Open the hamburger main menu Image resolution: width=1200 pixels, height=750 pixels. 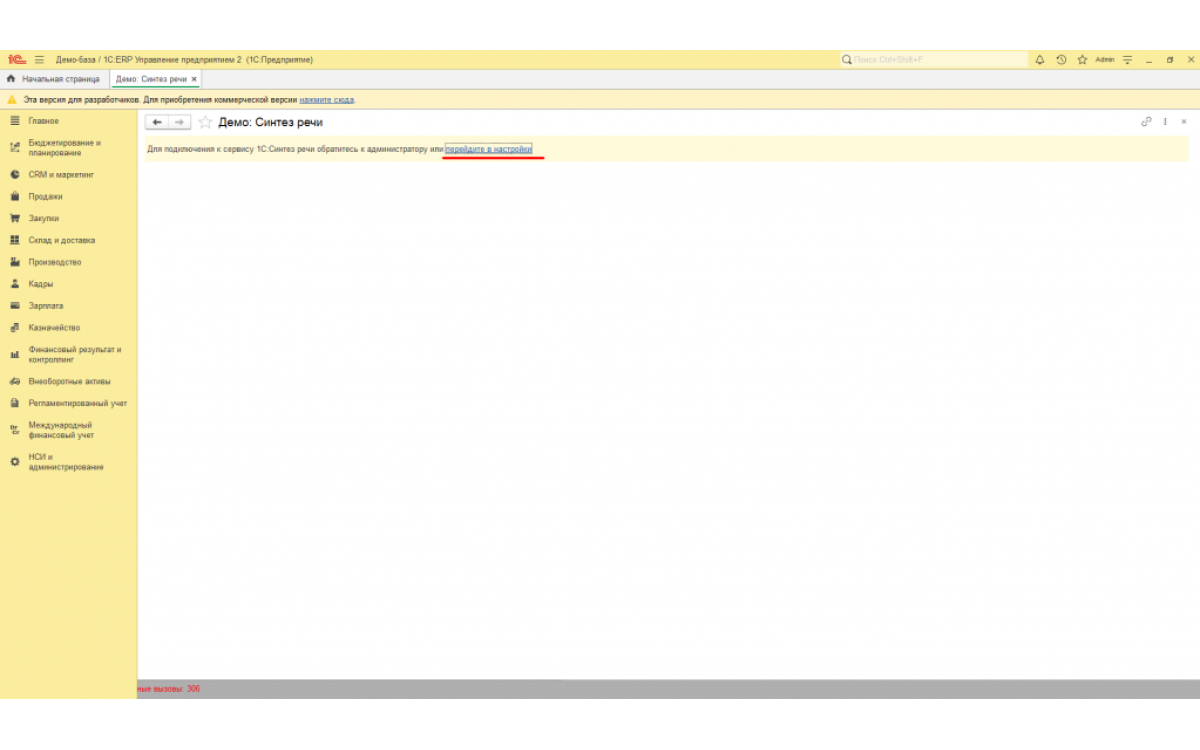(x=40, y=60)
